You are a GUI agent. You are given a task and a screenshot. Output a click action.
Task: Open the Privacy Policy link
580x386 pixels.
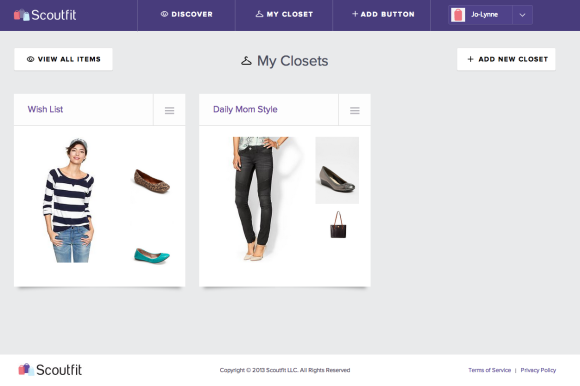coord(538,370)
